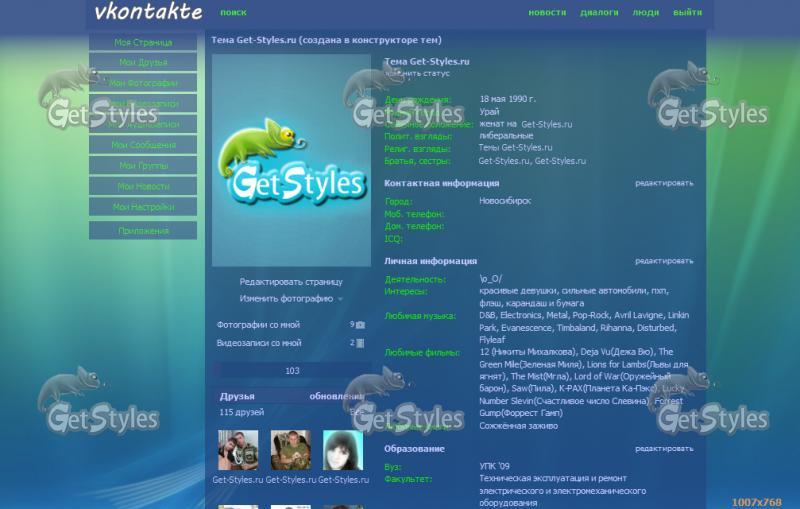Click the Личная информация section header
Viewport: 800px width, 509px height.
(430, 261)
